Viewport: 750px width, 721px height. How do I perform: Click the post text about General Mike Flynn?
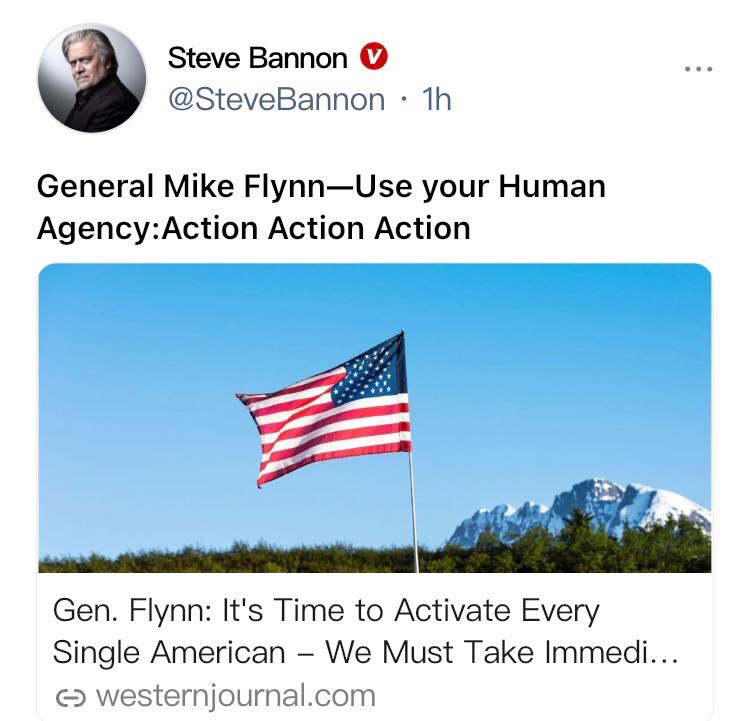click(321, 207)
